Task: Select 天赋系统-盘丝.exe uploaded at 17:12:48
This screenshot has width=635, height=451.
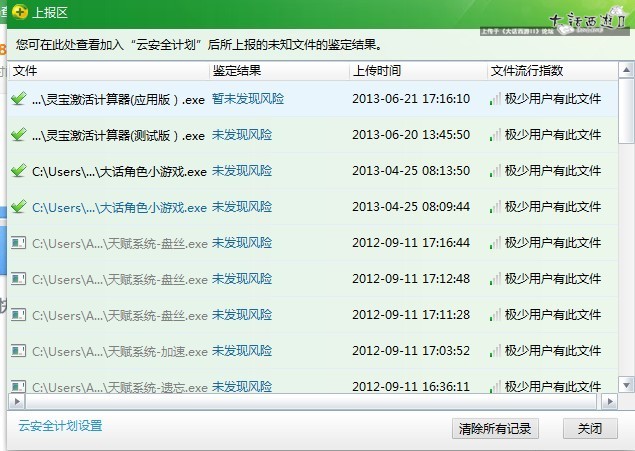Action: (x=120, y=279)
